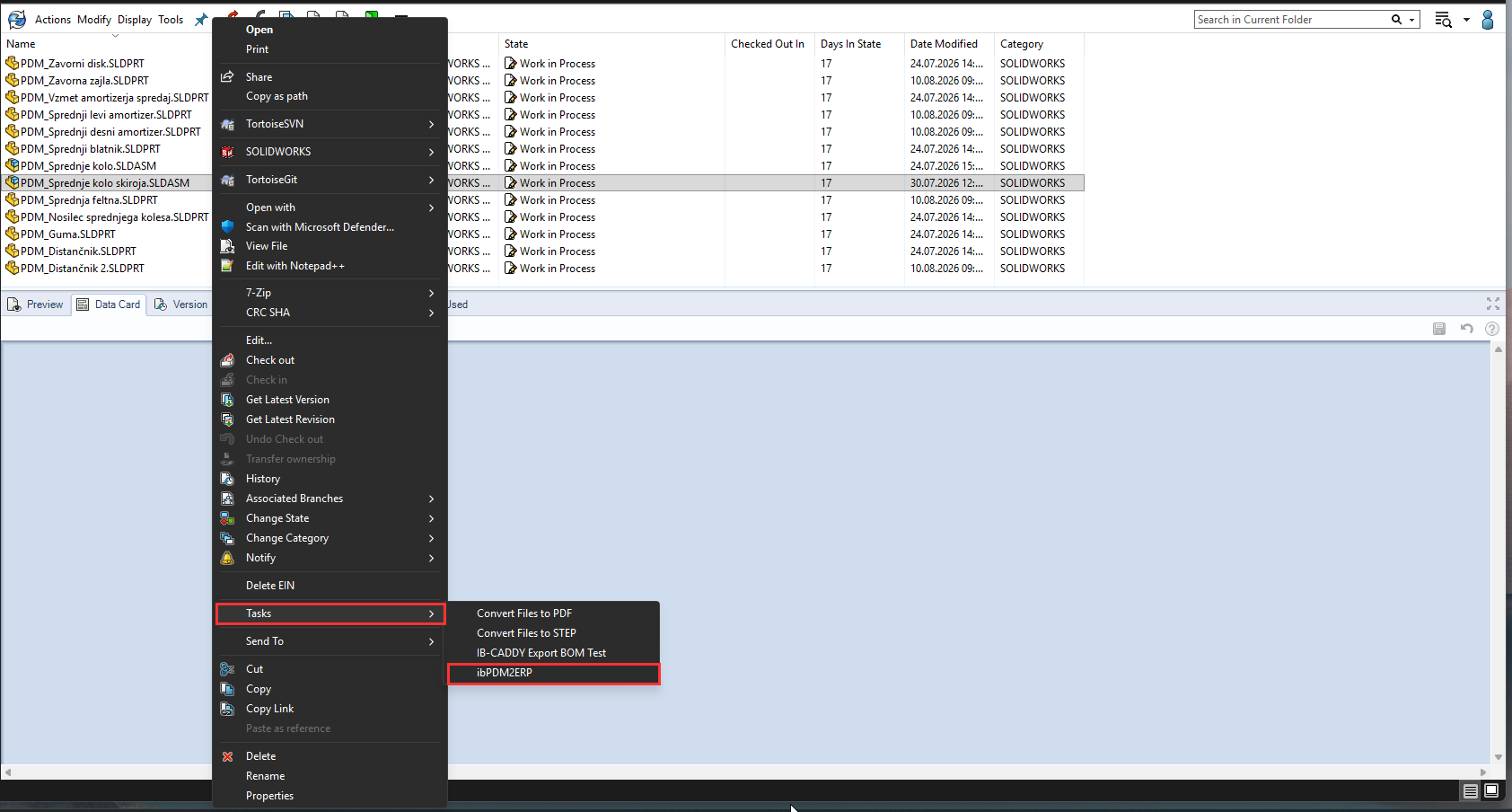Click the magnifier icon in search box
The width and height of the screenshot is (1512, 812).
coord(1396,20)
